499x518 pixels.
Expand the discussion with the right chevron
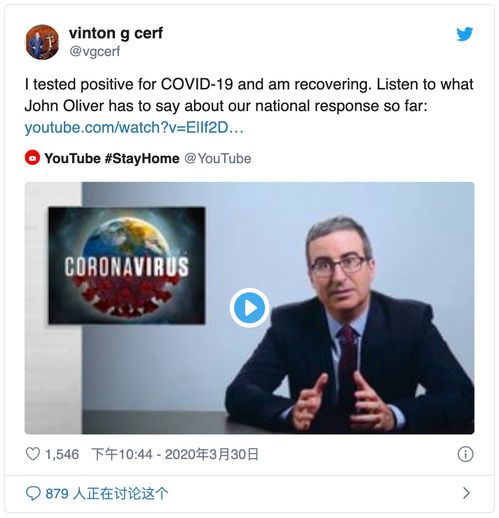pyautogui.click(x=467, y=493)
